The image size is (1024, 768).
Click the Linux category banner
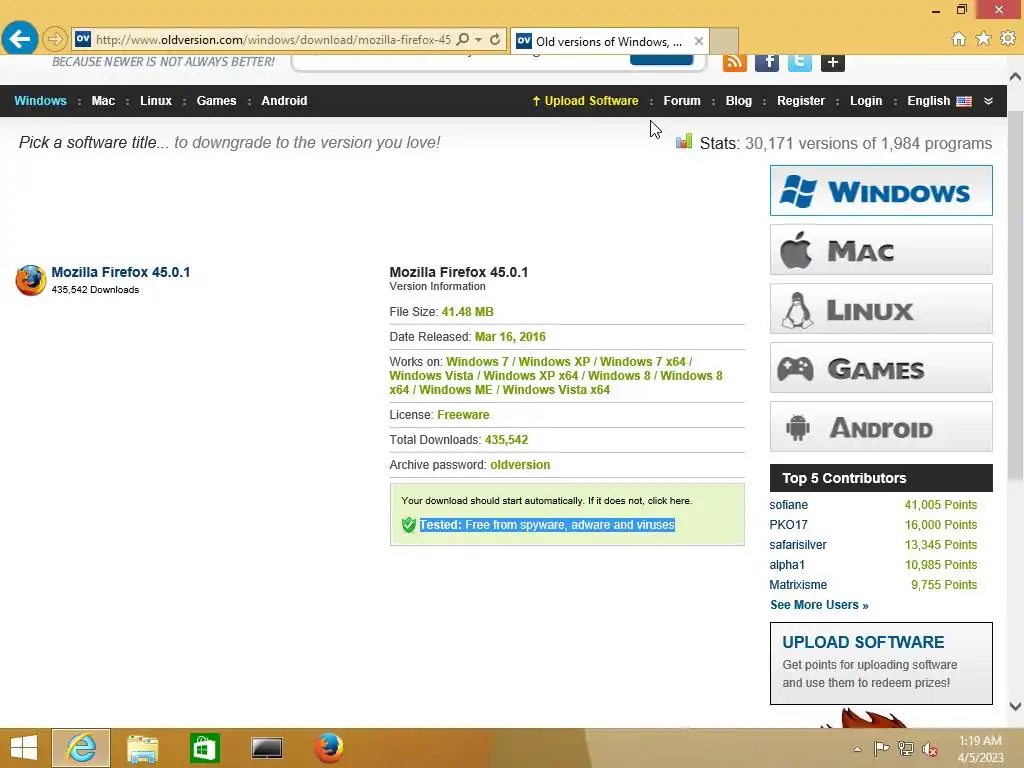click(881, 308)
